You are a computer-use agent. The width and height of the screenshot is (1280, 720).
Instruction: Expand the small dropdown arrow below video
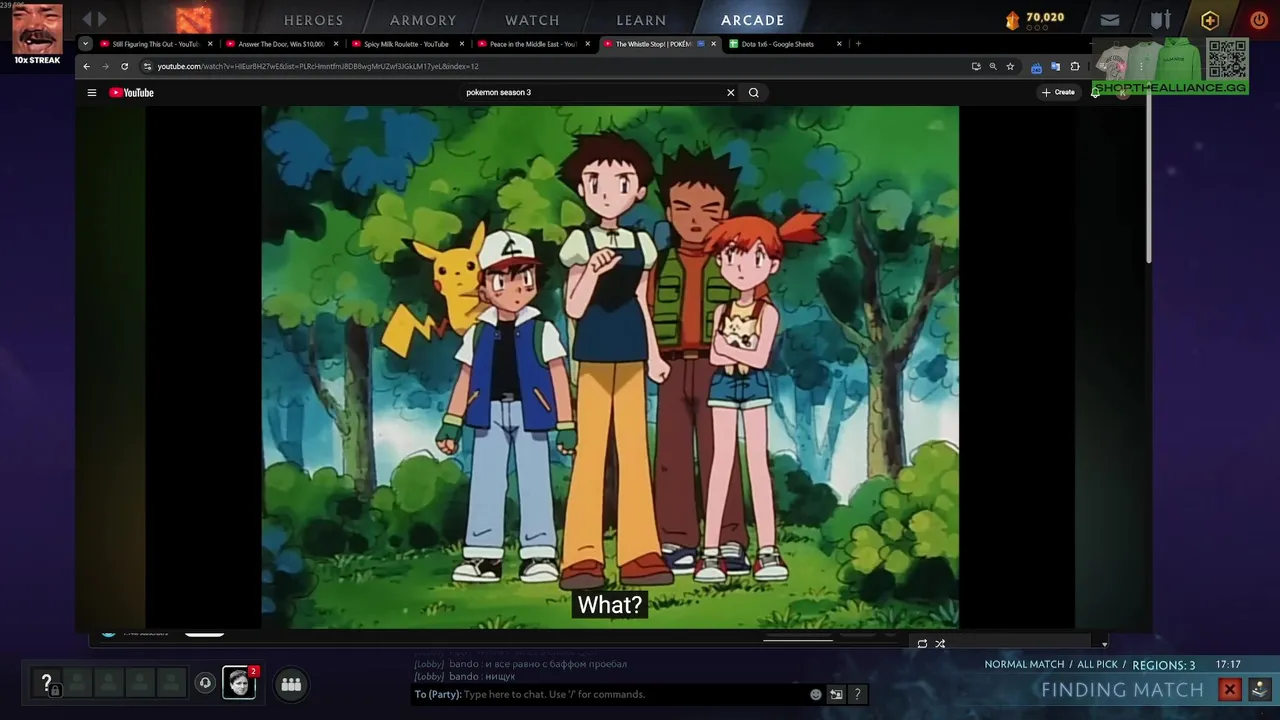point(1104,644)
